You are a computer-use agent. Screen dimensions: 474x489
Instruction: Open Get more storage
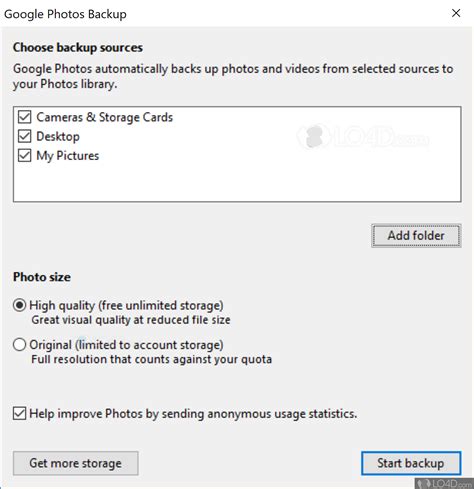coord(76,463)
